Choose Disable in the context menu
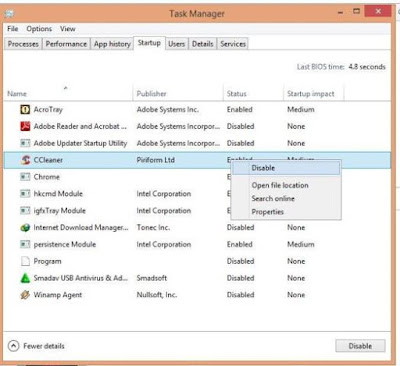The height and width of the screenshot is (366, 400). pyautogui.click(x=286, y=168)
